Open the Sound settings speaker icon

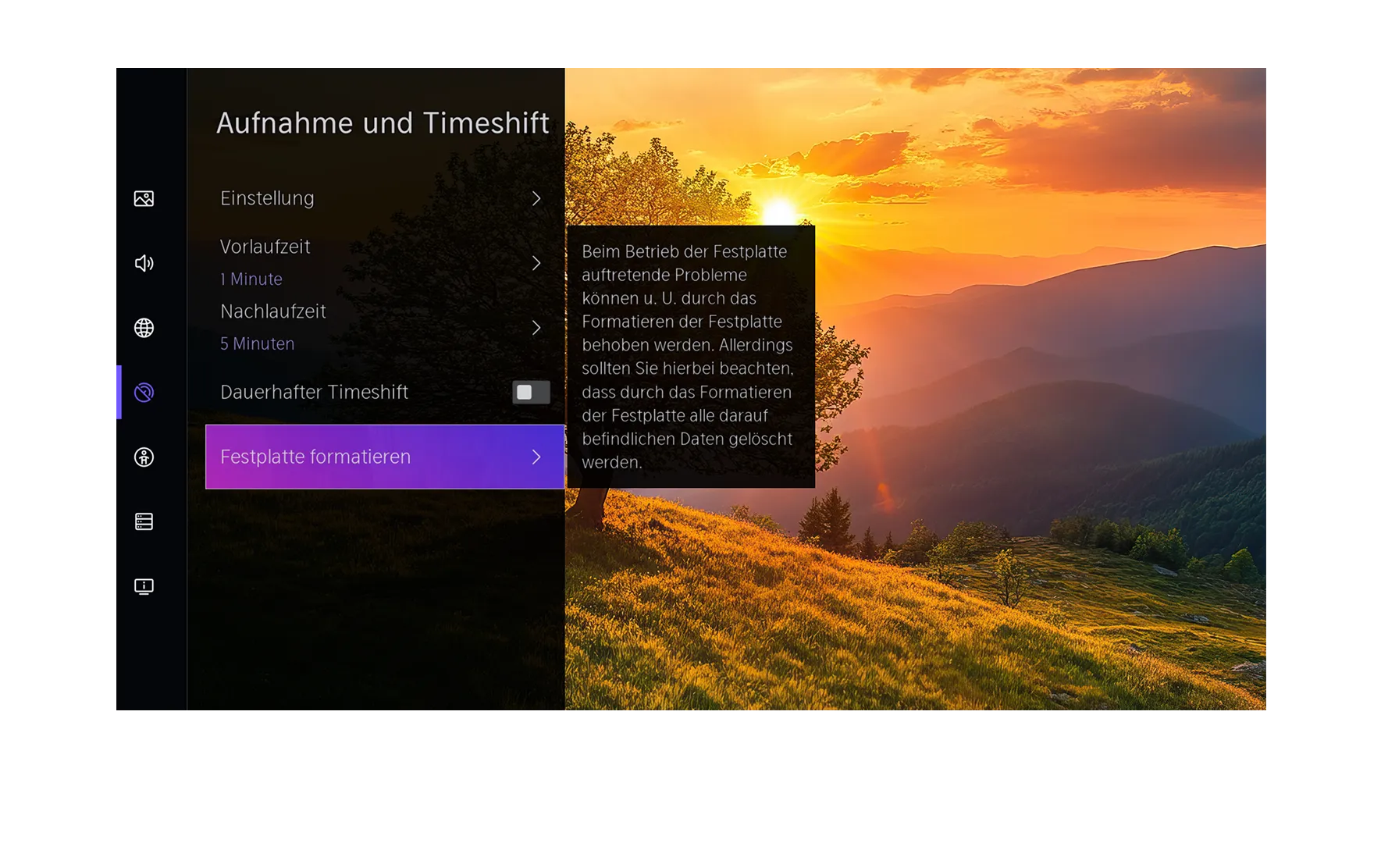tap(144, 263)
